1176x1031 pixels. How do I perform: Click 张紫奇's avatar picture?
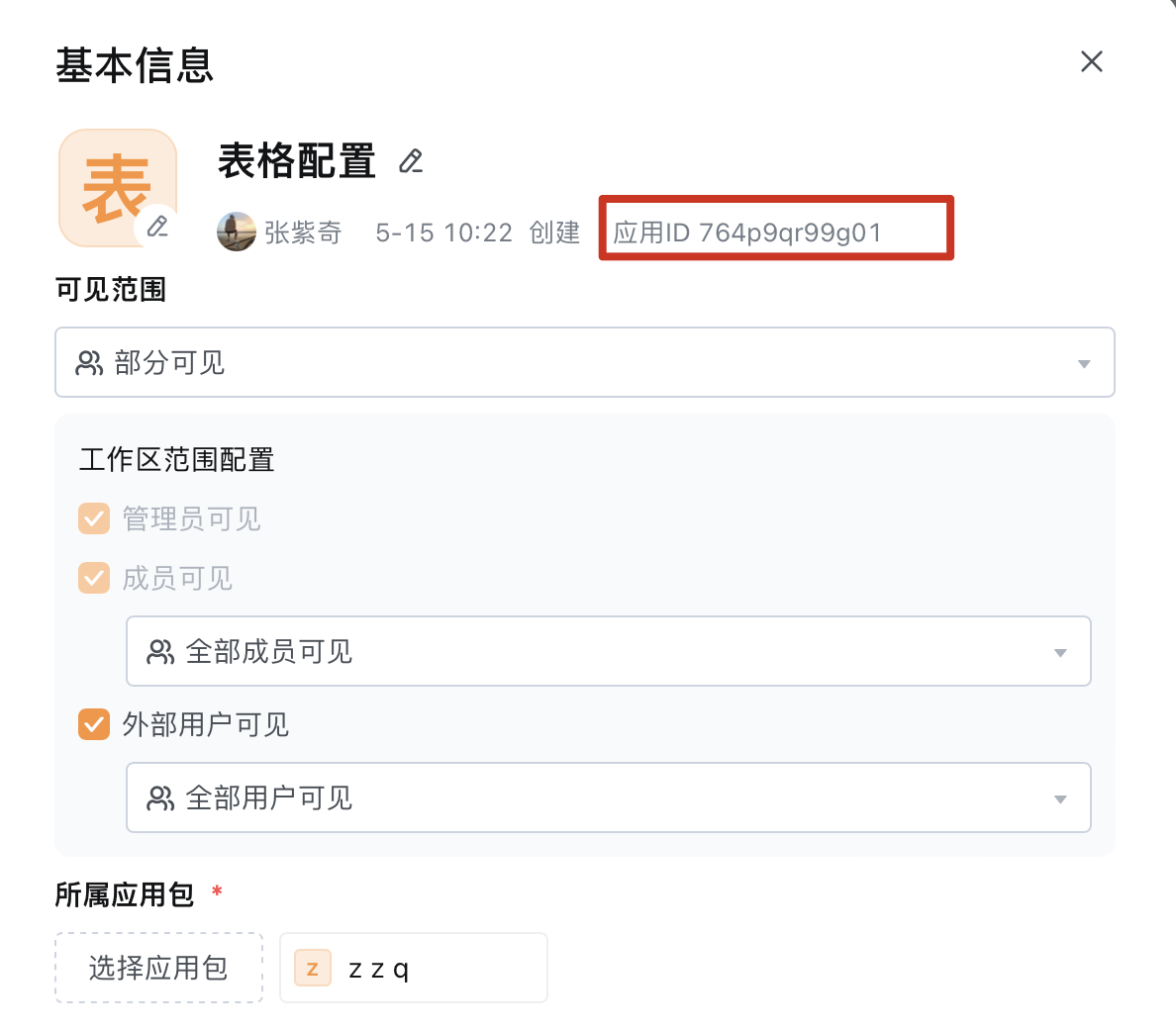(x=237, y=232)
